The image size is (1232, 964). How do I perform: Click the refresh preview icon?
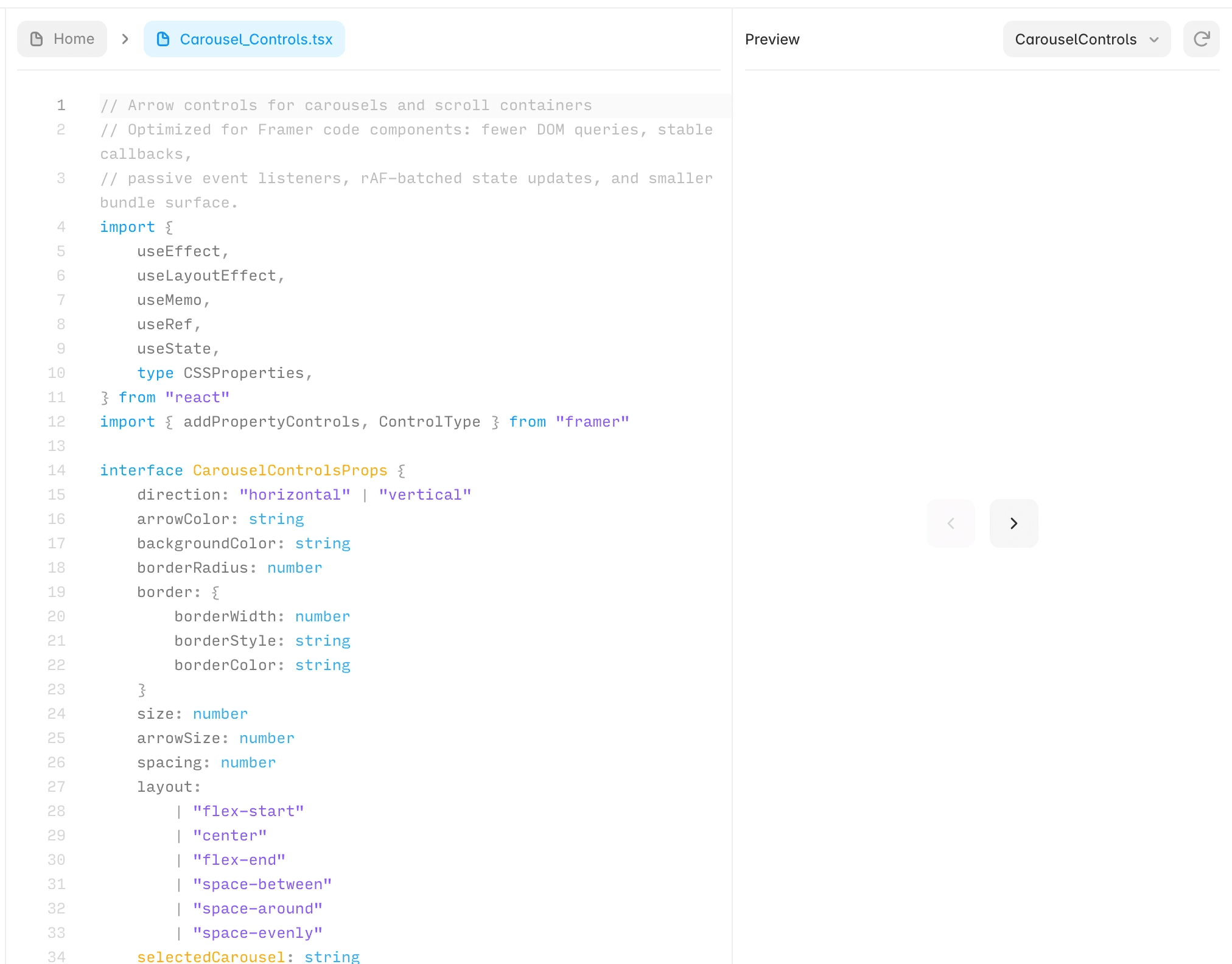click(1201, 39)
